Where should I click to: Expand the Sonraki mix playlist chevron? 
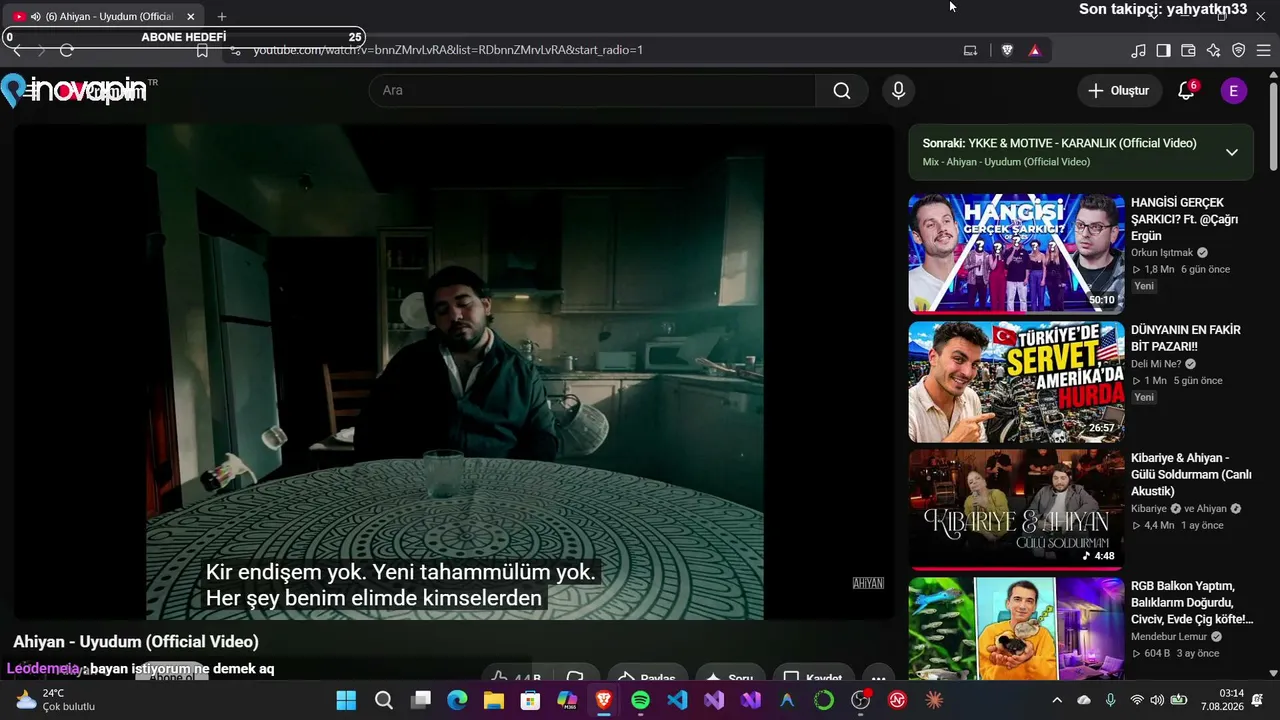(1232, 152)
